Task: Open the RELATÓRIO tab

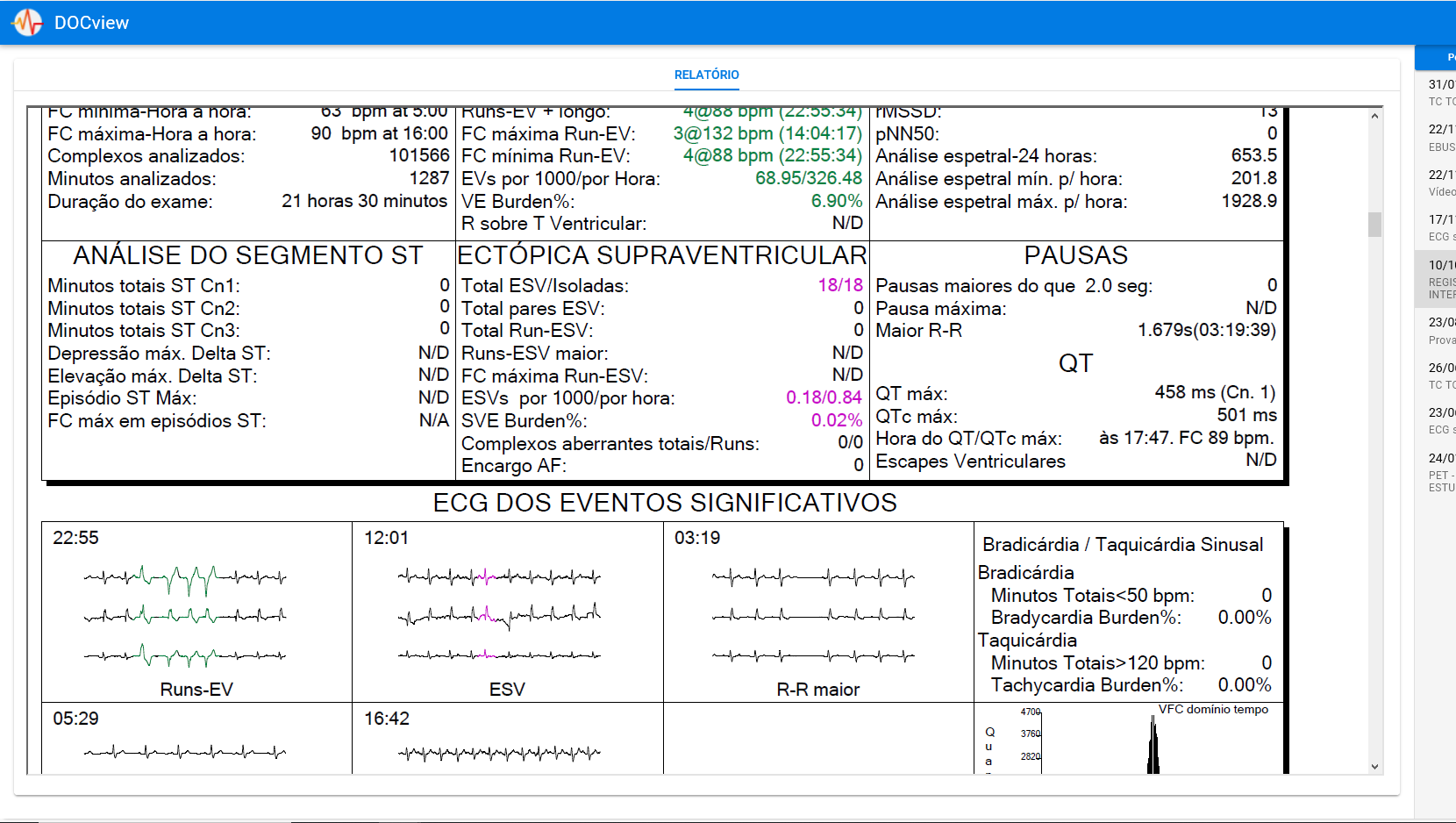Action: pyautogui.click(x=706, y=75)
